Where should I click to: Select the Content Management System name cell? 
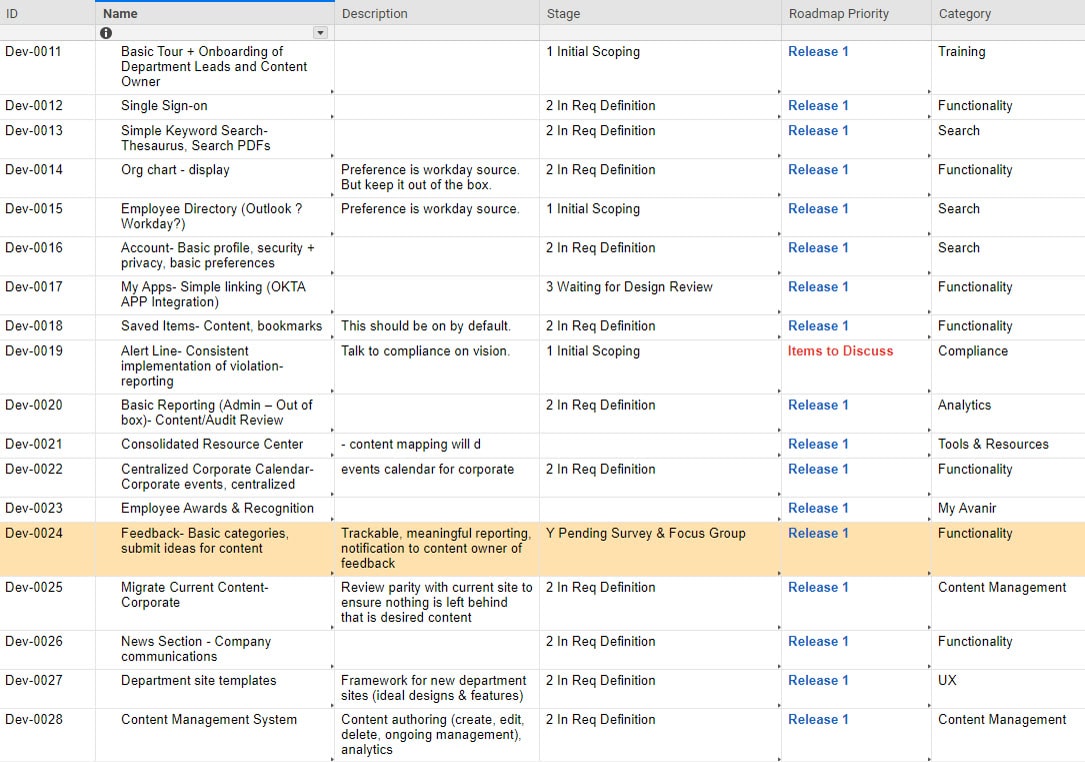tap(215, 735)
